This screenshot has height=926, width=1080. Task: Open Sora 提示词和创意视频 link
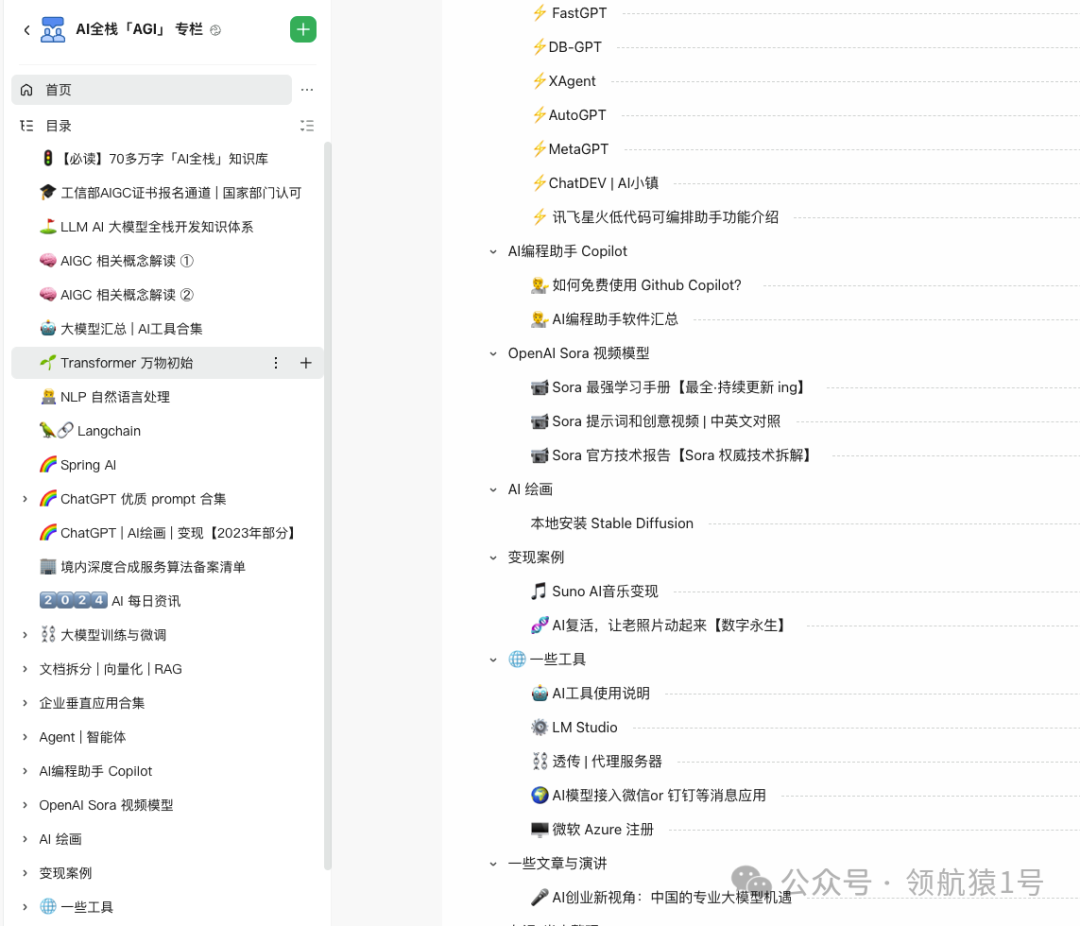667,421
